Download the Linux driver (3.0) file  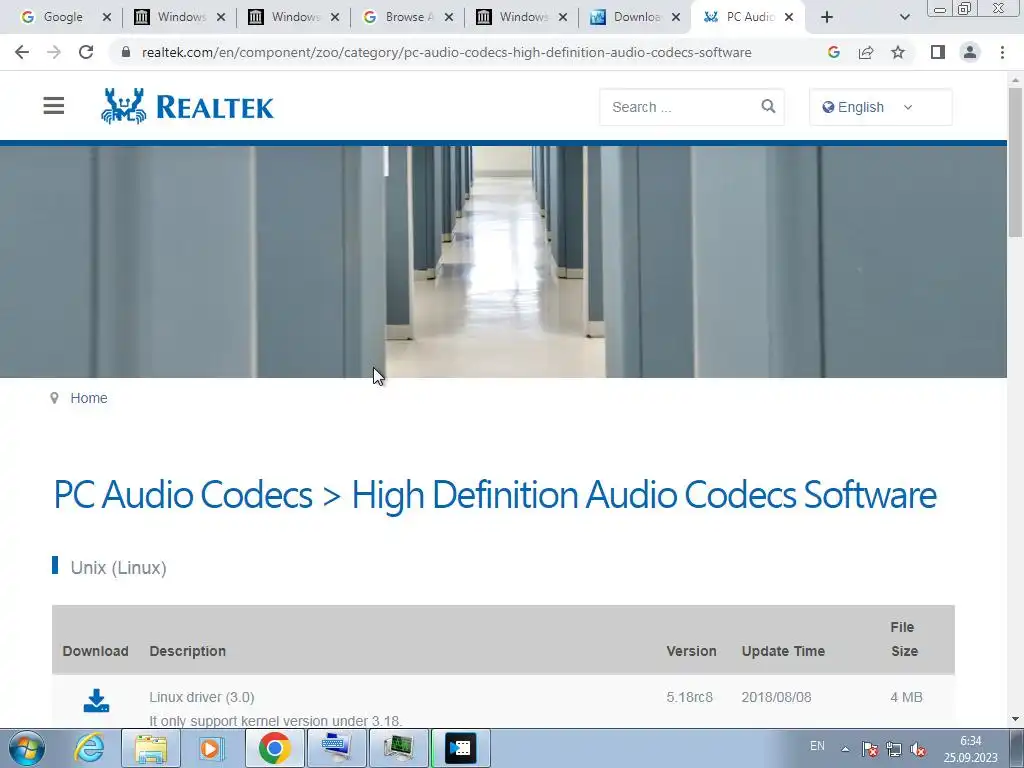coord(96,700)
